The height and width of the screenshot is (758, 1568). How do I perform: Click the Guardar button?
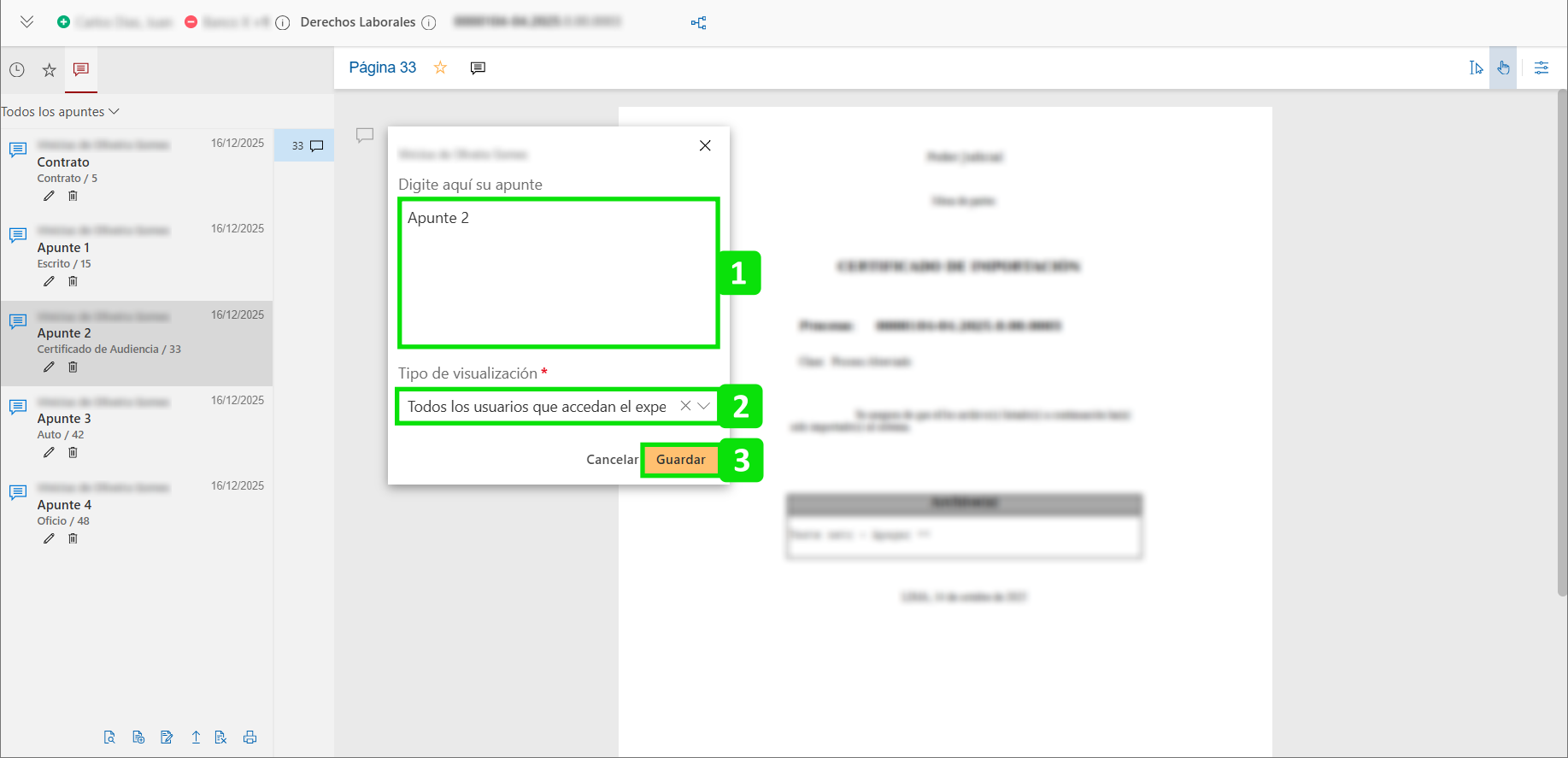680,460
